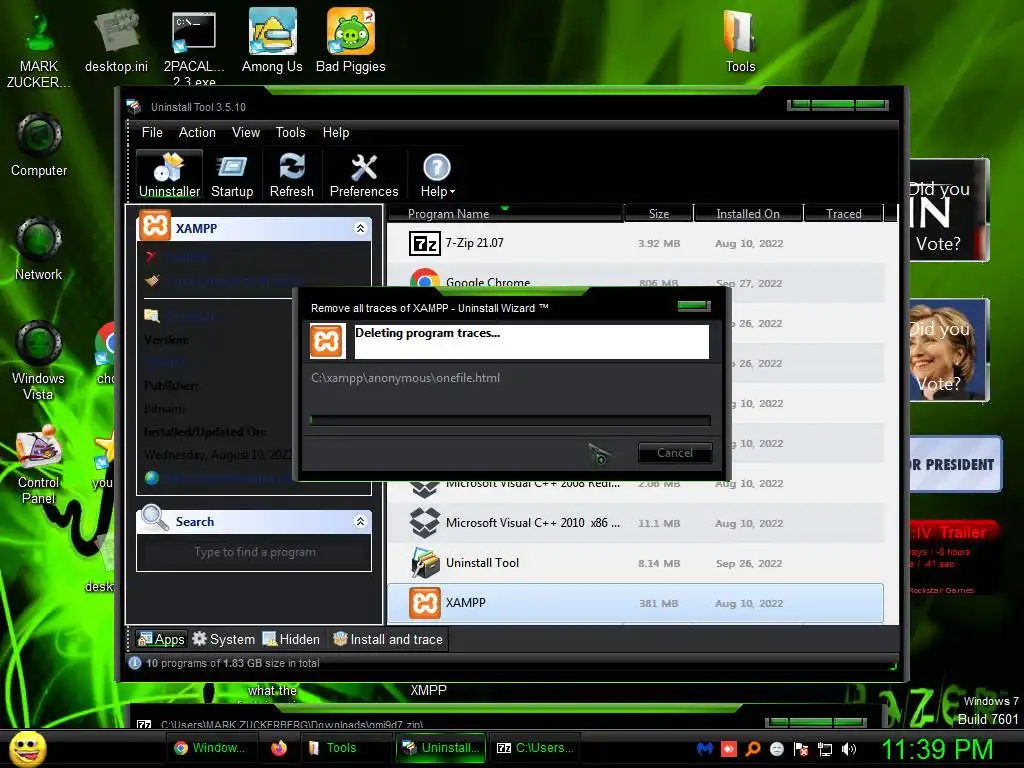1024x768 pixels.
Task: Click the 'C:\xampp\anonymous\onefile.html' path text
Action: tap(406, 378)
